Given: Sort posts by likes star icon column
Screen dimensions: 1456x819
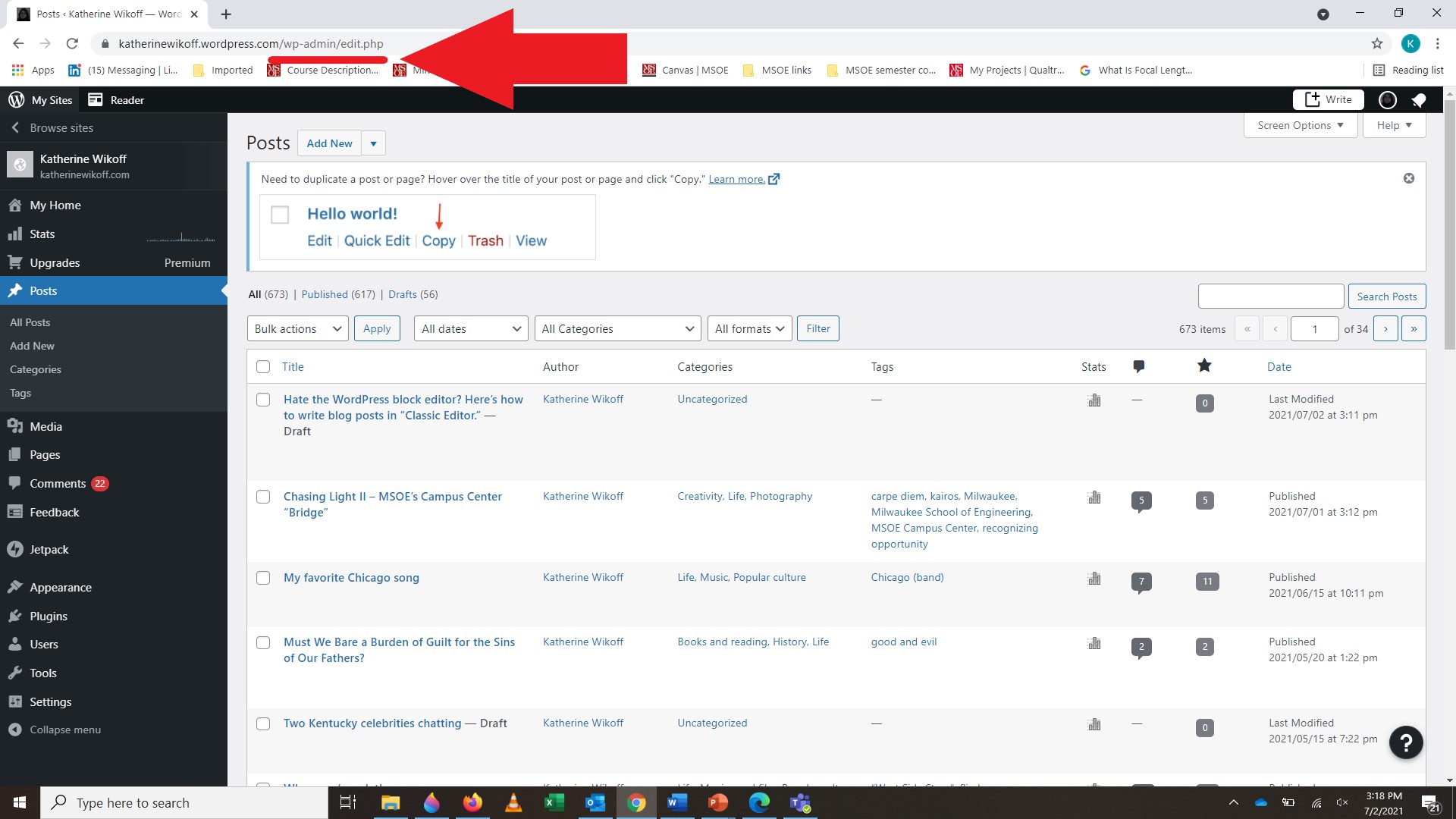Looking at the screenshot, I should 1204,366.
